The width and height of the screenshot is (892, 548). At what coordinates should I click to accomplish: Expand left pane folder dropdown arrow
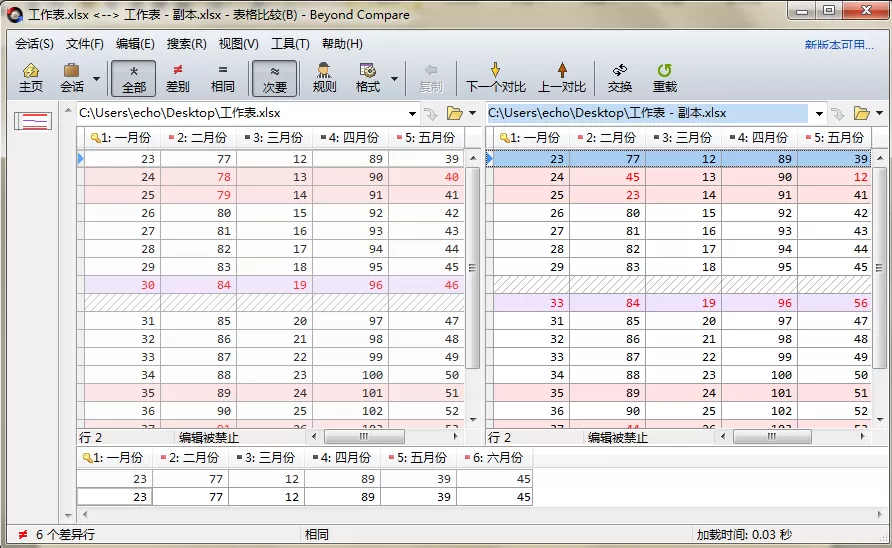[x=472, y=113]
